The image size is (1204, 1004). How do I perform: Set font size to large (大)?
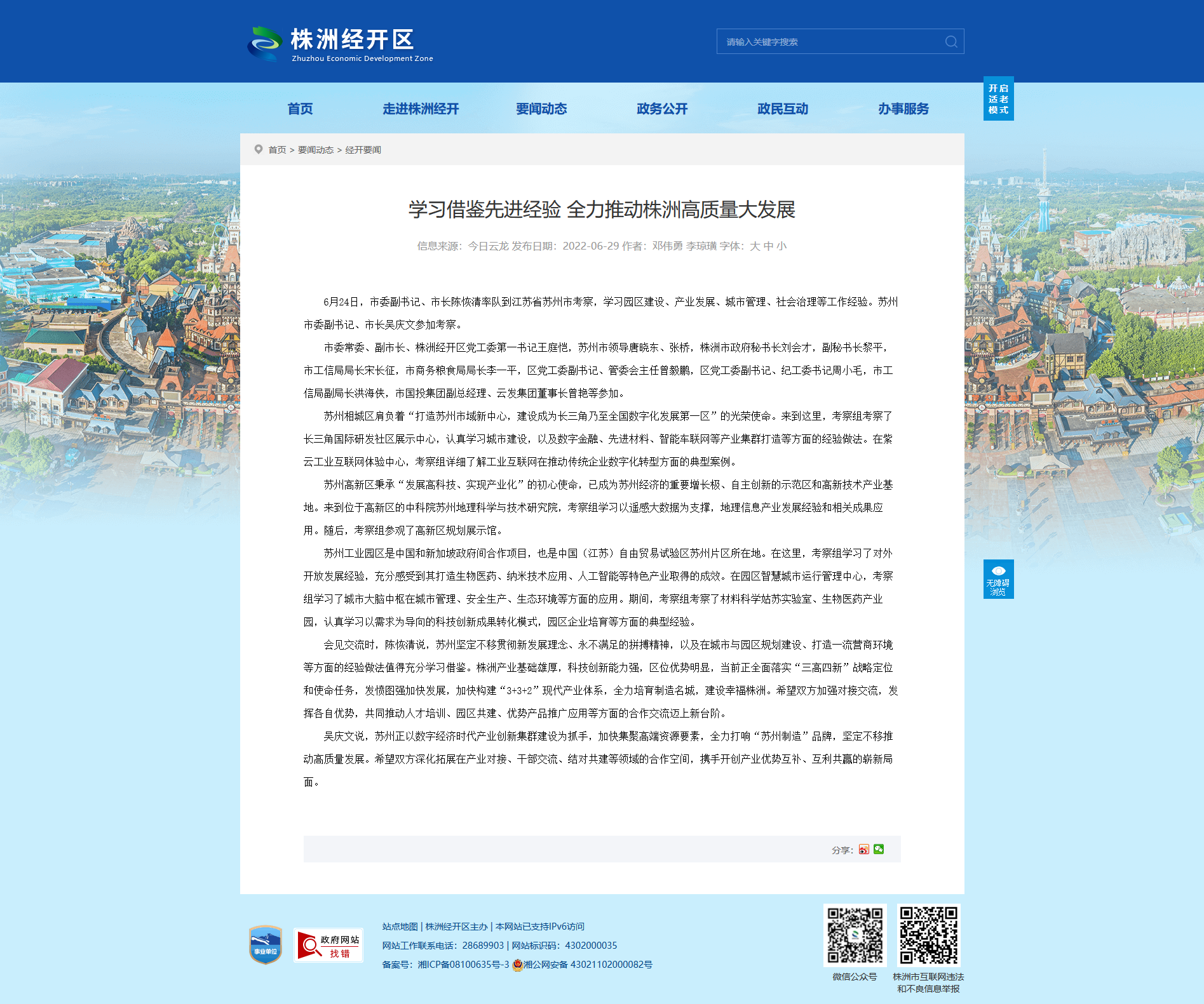click(x=755, y=246)
